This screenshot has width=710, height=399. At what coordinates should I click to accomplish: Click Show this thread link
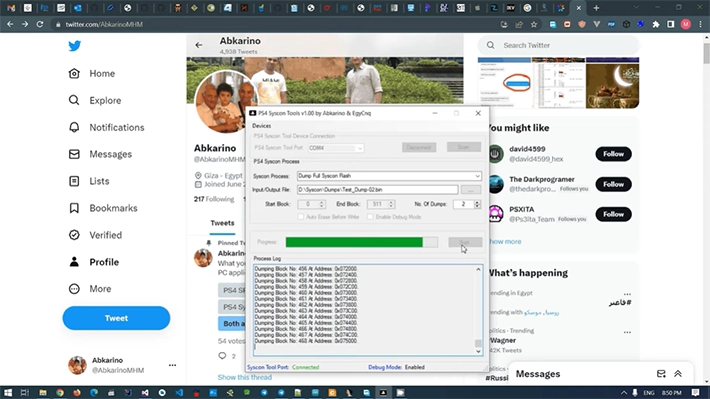245,377
